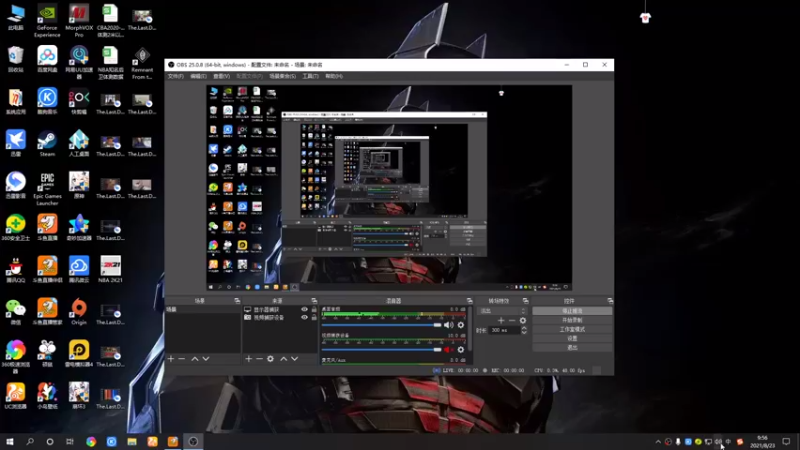Move source down in Sources panel
Image resolution: width=800 pixels, height=450 pixels.
coord(294,359)
